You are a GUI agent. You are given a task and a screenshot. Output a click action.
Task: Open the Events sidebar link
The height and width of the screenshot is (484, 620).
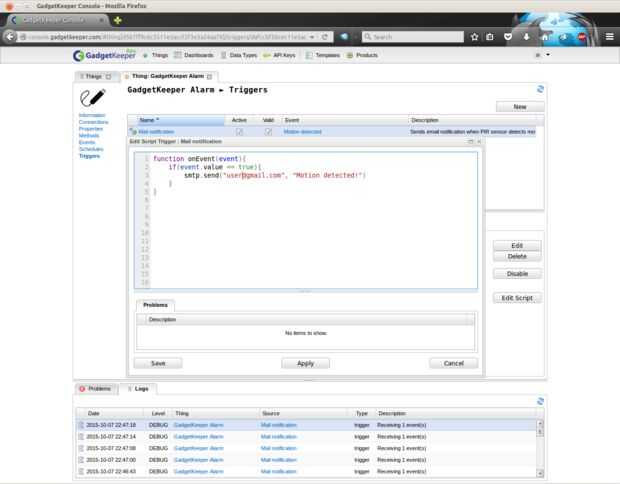(x=87, y=142)
